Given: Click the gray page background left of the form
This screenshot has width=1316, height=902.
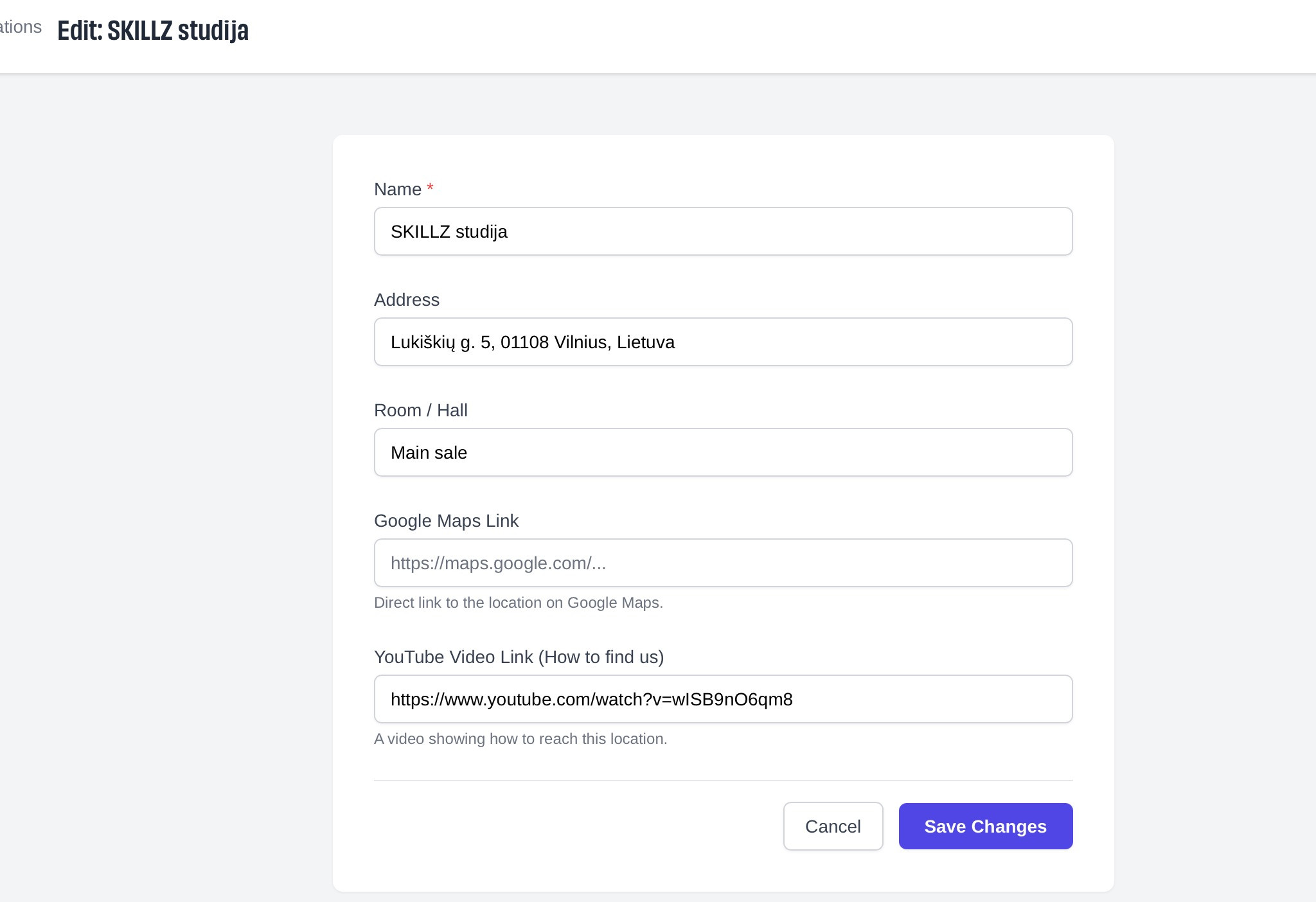Looking at the screenshot, I should (x=167, y=450).
